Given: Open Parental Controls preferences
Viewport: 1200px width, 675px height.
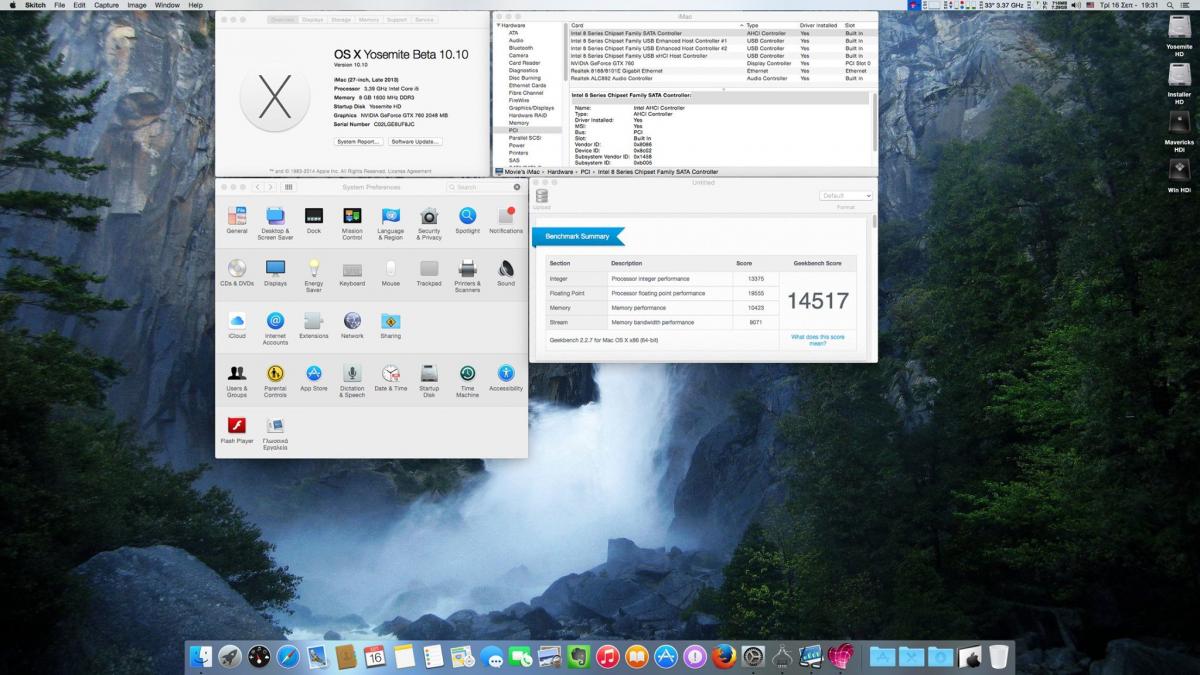Looking at the screenshot, I should [275, 380].
